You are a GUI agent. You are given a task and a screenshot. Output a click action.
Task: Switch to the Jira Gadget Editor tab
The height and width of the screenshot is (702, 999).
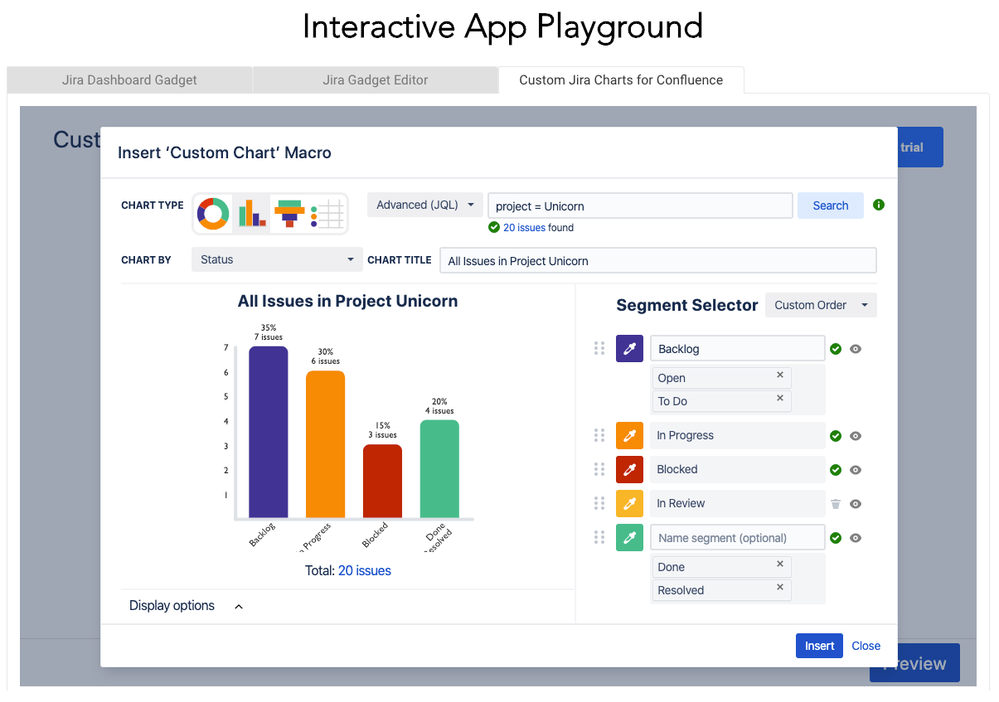coord(375,80)
